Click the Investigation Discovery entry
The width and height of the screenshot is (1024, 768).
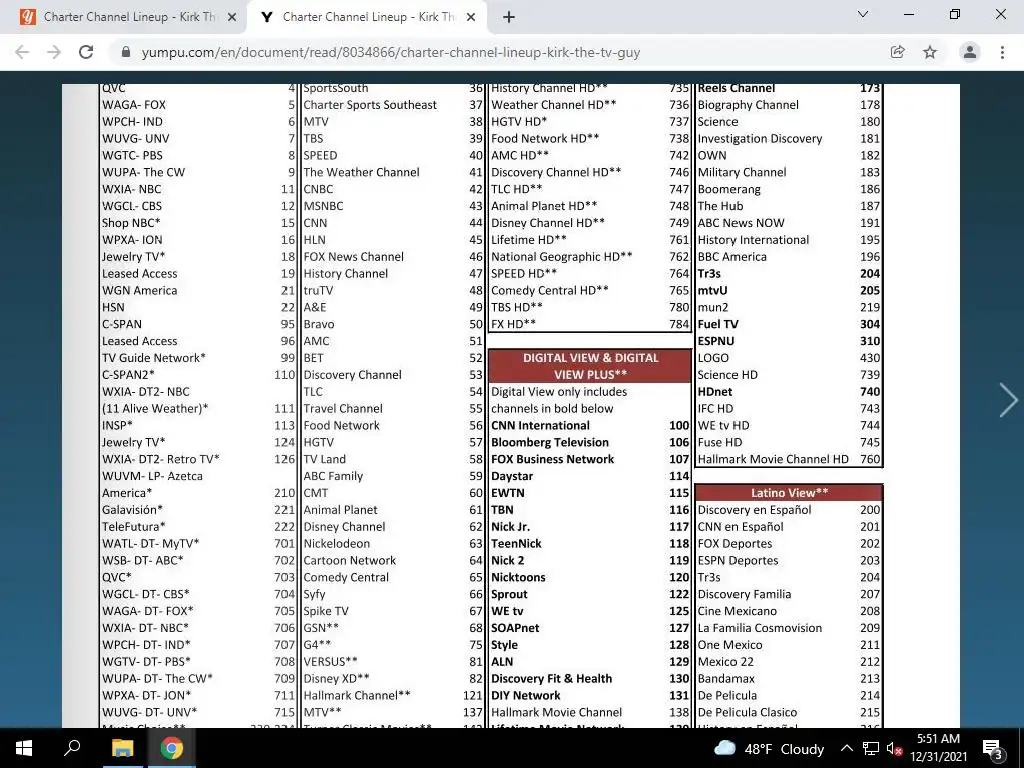click(x=760, y=138)
